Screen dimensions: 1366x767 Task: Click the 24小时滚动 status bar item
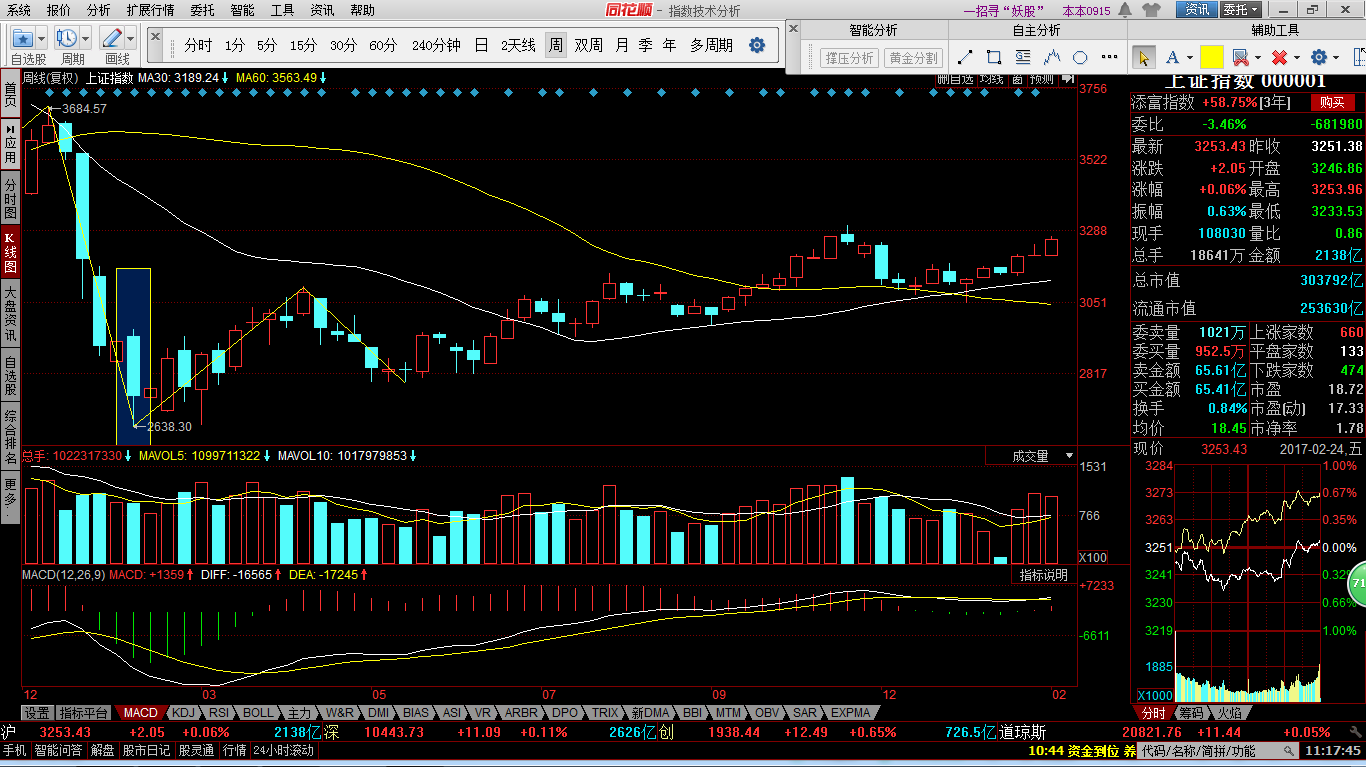[x=283, y=750]
